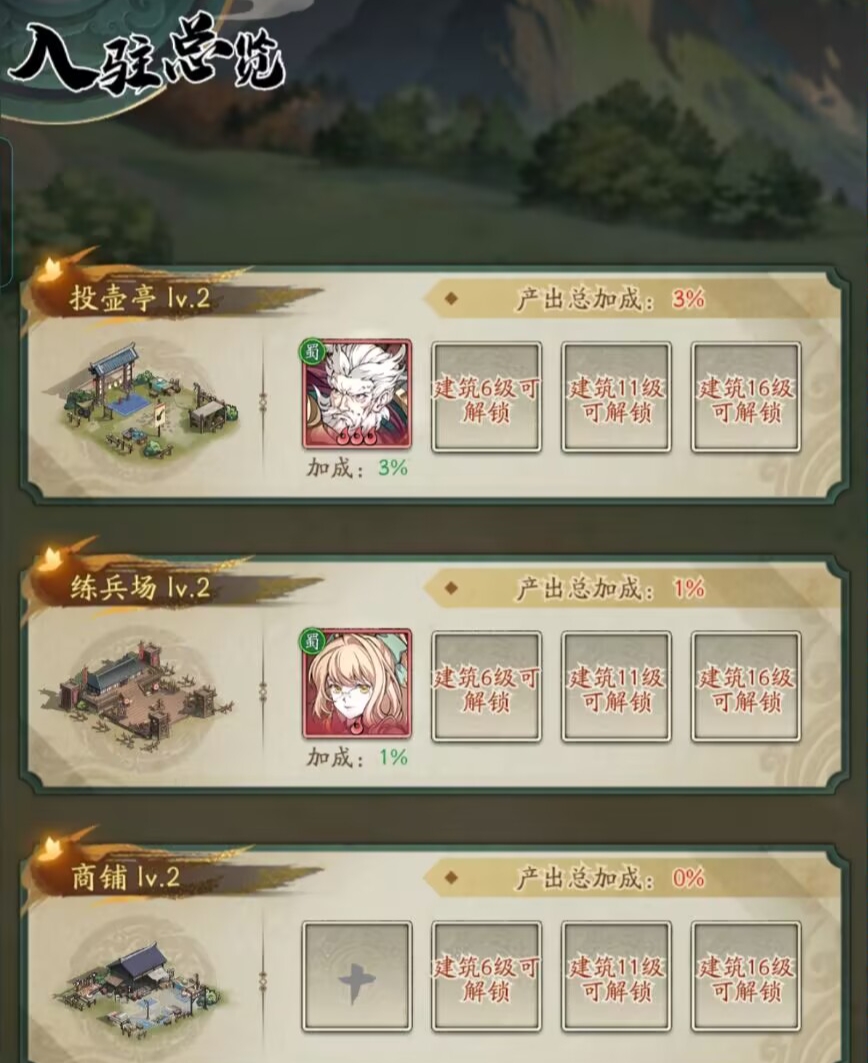
Task: Click 投壶亭 locked slot 建筑11级可解锁
Action: (x=616, y=397)
